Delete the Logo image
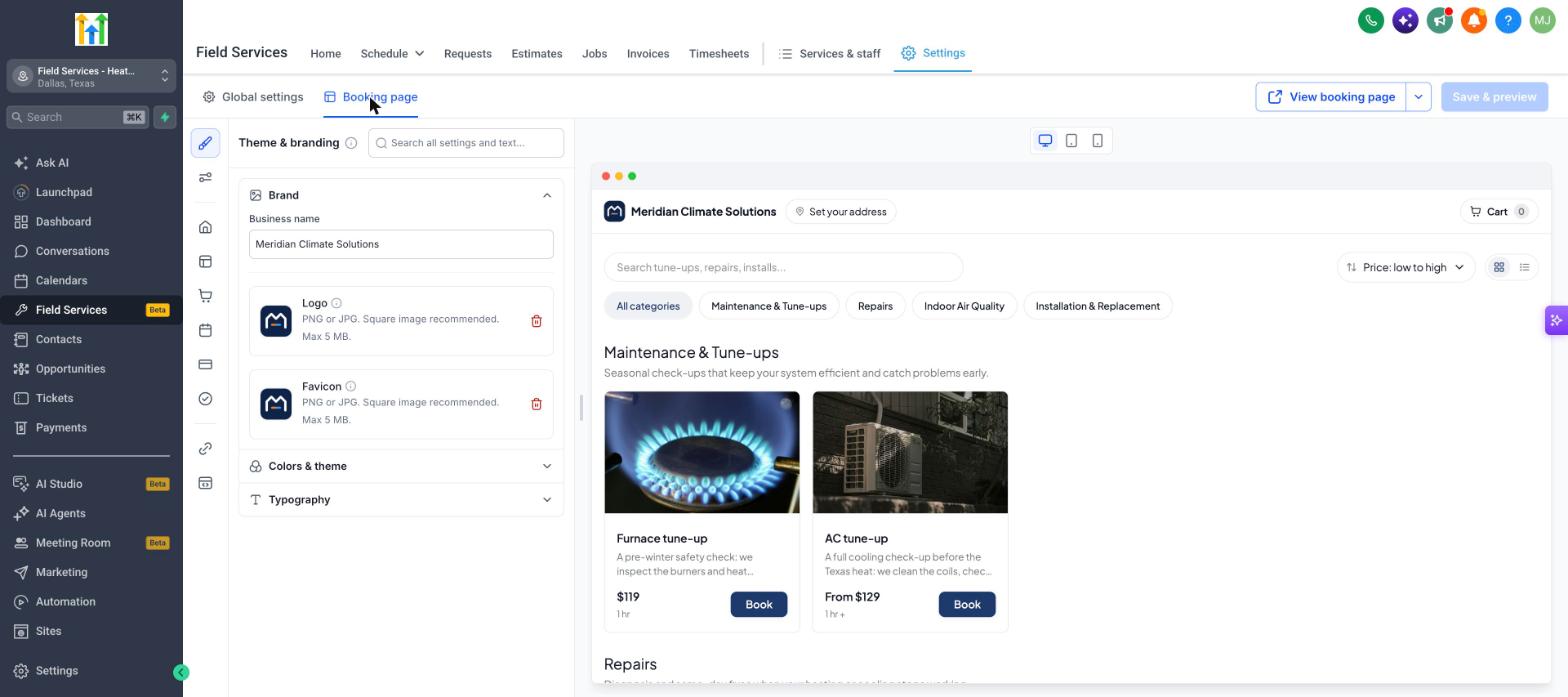1568x697 pixels. [x=536, y=321]
